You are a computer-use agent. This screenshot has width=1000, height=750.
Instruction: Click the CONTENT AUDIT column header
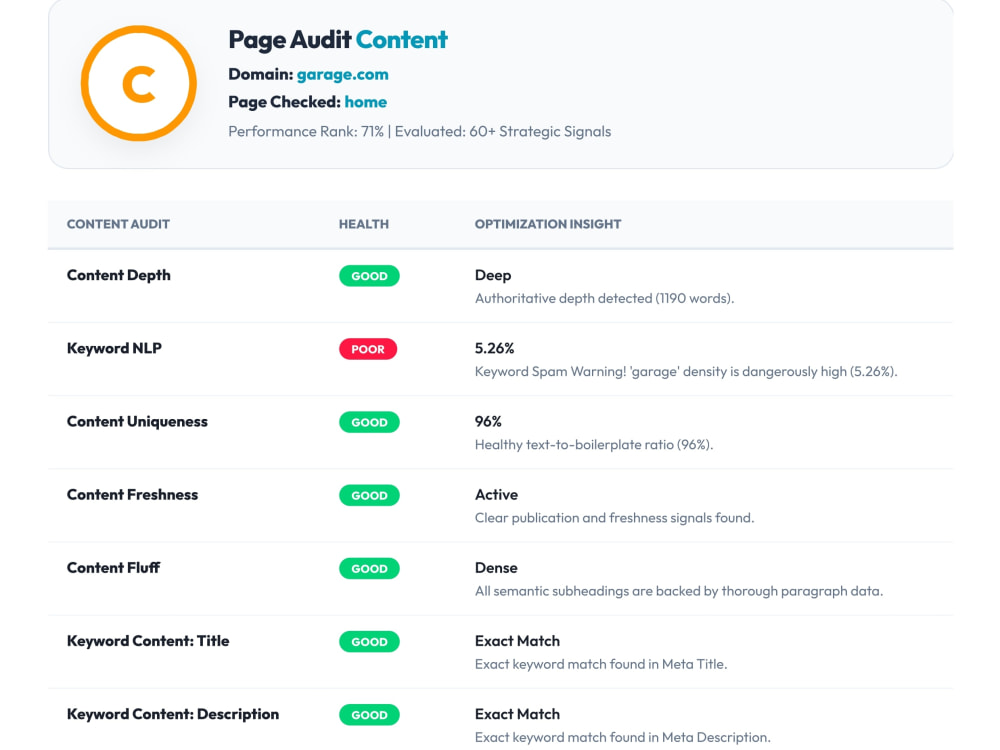(x=118, y=224)
